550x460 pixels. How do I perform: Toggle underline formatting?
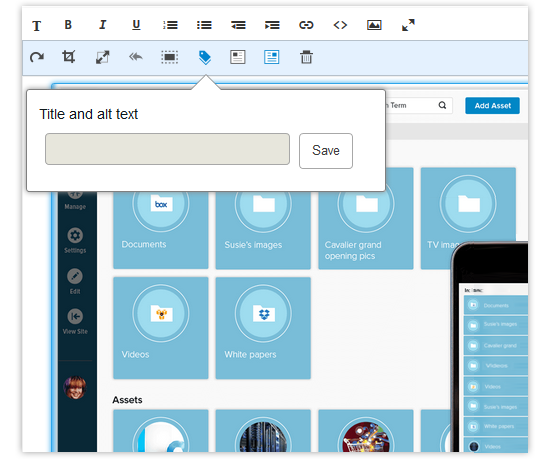[136, 25]
